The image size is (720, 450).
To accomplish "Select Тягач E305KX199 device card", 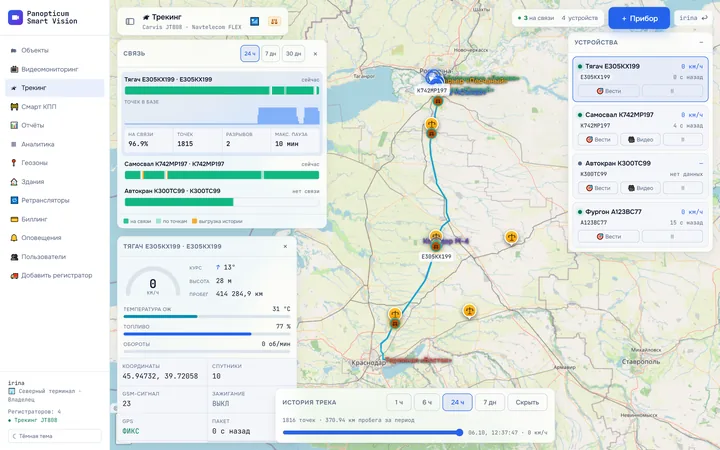I will [x=641, y=79].
